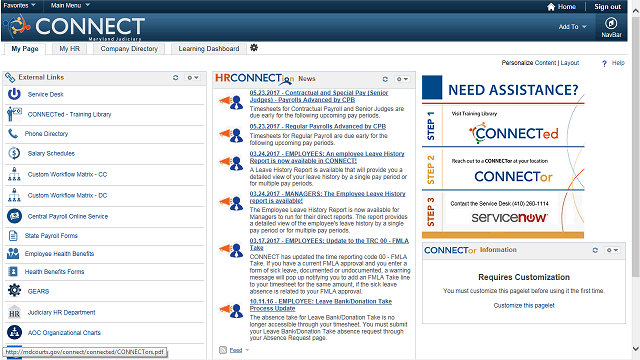
Task: Click the GEARS gear icon
Action: pyautogui.click(x=14, y=291)
